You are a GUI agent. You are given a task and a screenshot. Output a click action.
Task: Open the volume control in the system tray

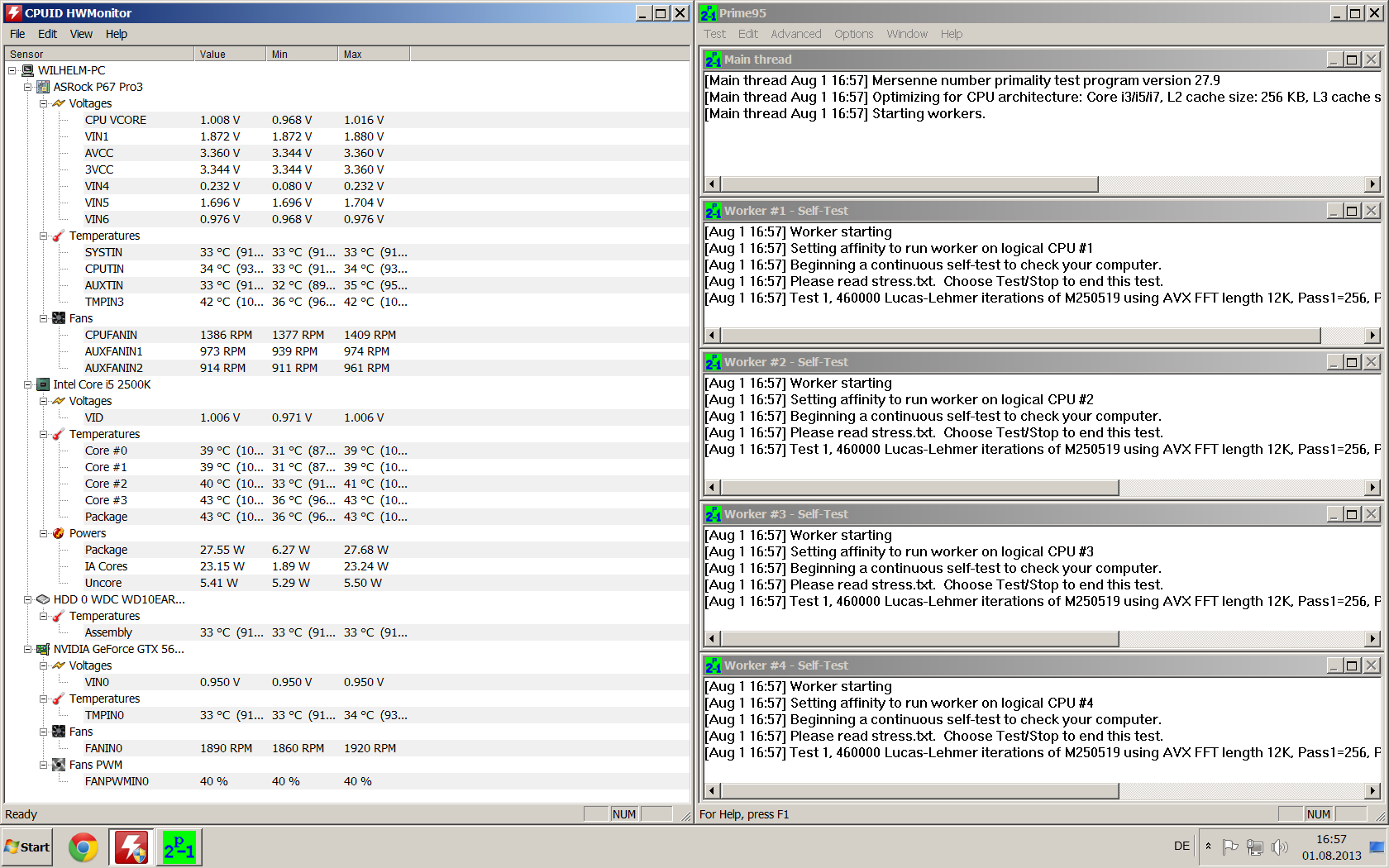click(x=1280, y=847)
